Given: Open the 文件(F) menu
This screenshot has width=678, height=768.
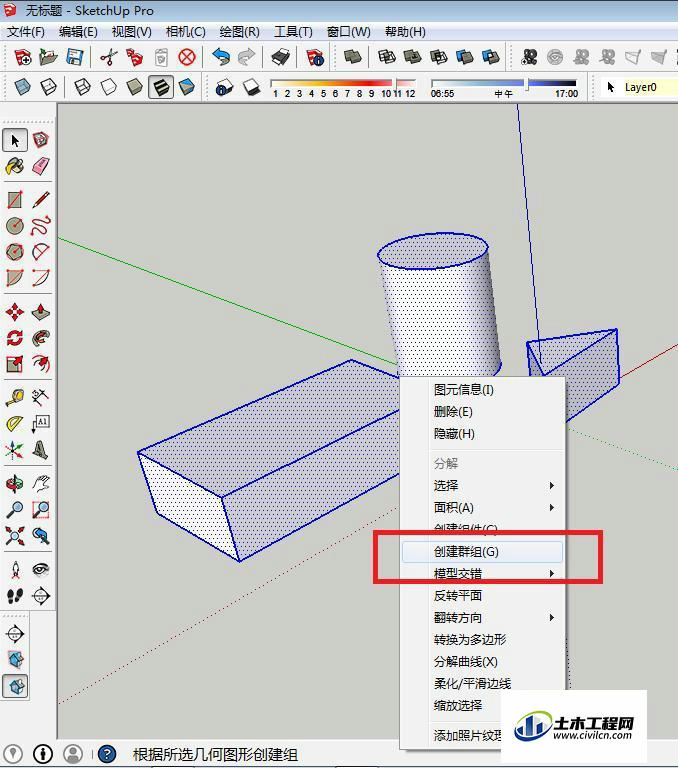Looking at the screenshot, I should click(x=25, y=32).
